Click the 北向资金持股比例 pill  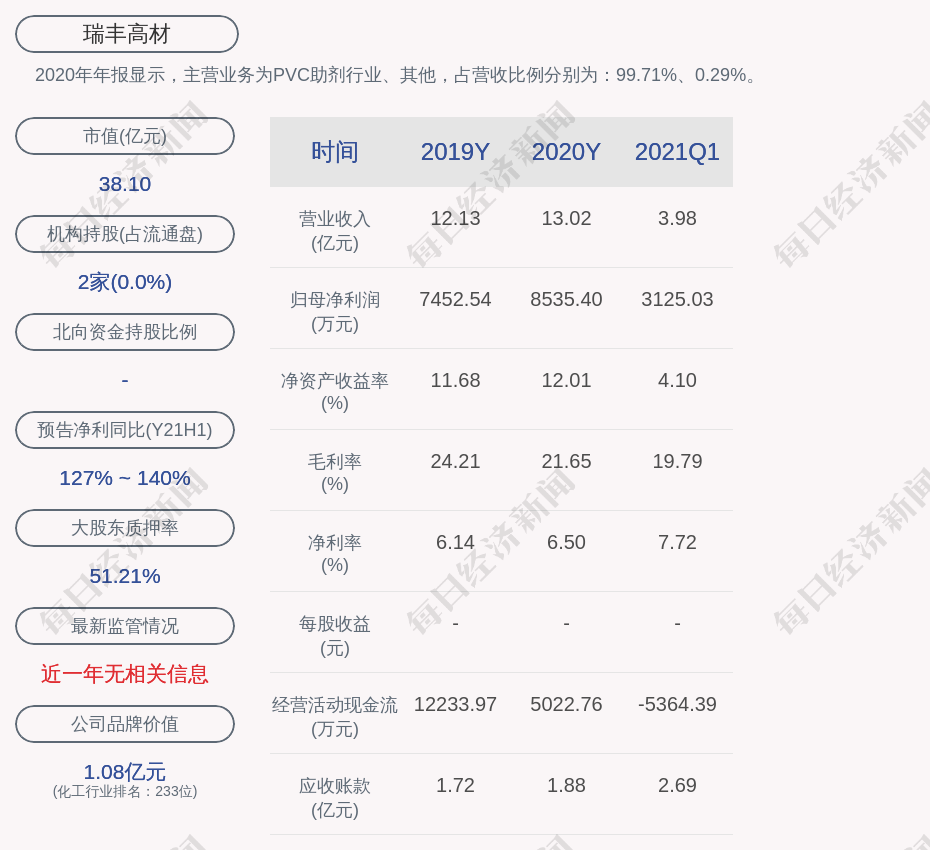(x=125, y=332)
